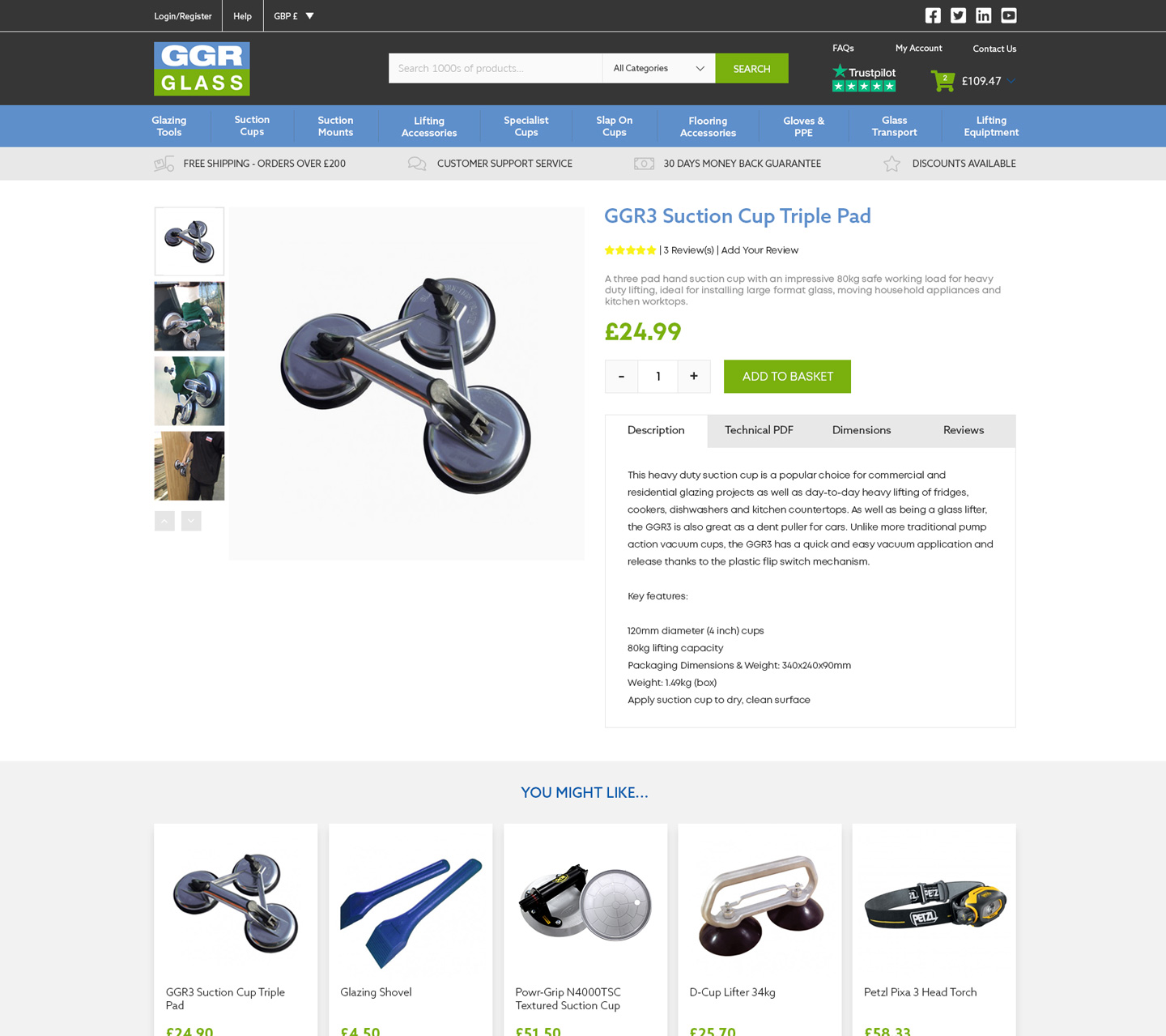Expand the basket total dropdown arrow
The image size is (1166, 1036).
pos(1011,81)
